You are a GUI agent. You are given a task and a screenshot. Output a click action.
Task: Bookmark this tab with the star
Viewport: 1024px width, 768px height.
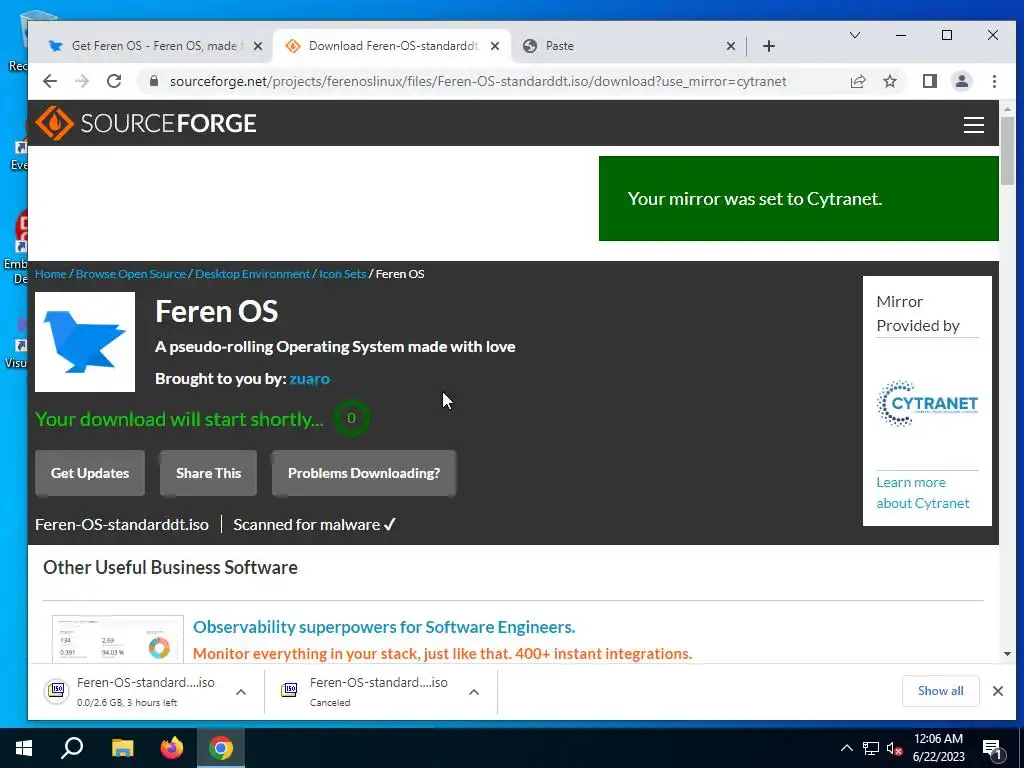point(889,81)
